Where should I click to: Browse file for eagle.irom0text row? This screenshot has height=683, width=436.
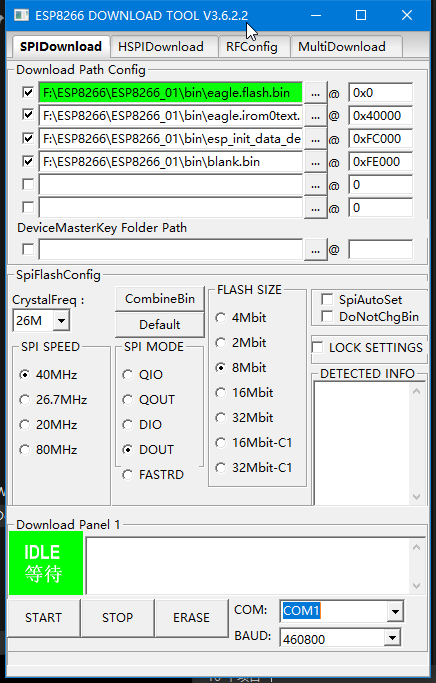316,116
